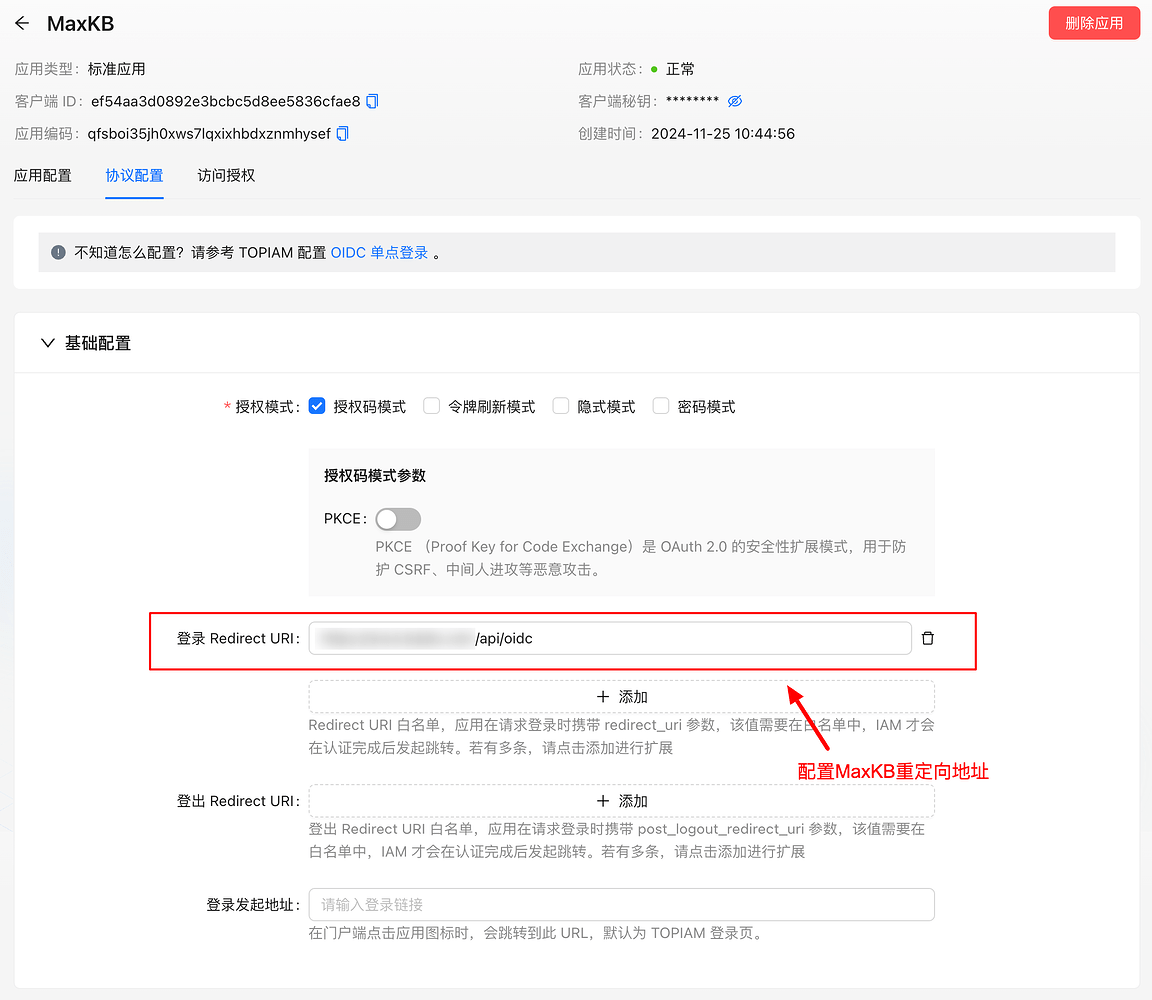1152x1000 pixels.
Task: Reveal the 客户端秘钥 with eye icon
Action: point(735,101)
